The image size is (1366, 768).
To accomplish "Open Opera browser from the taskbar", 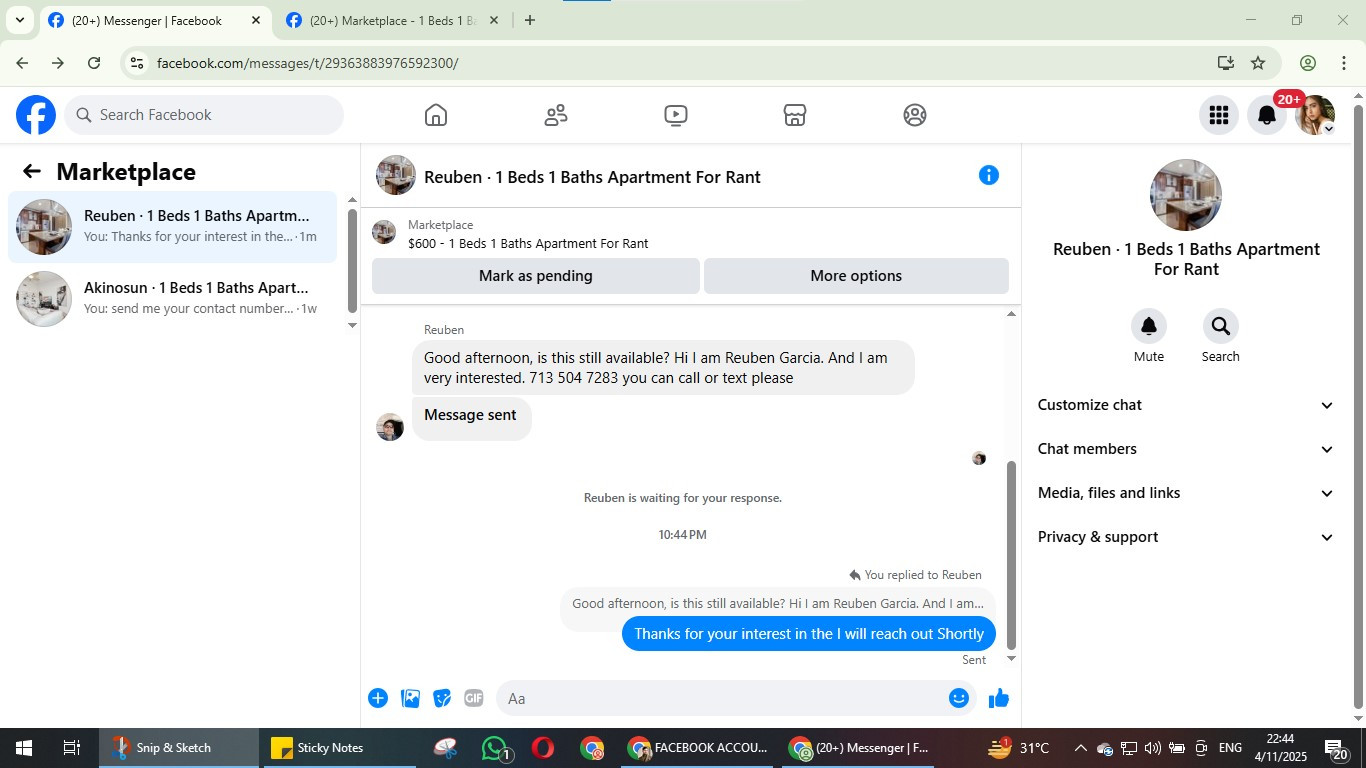I will pos(544,748).
